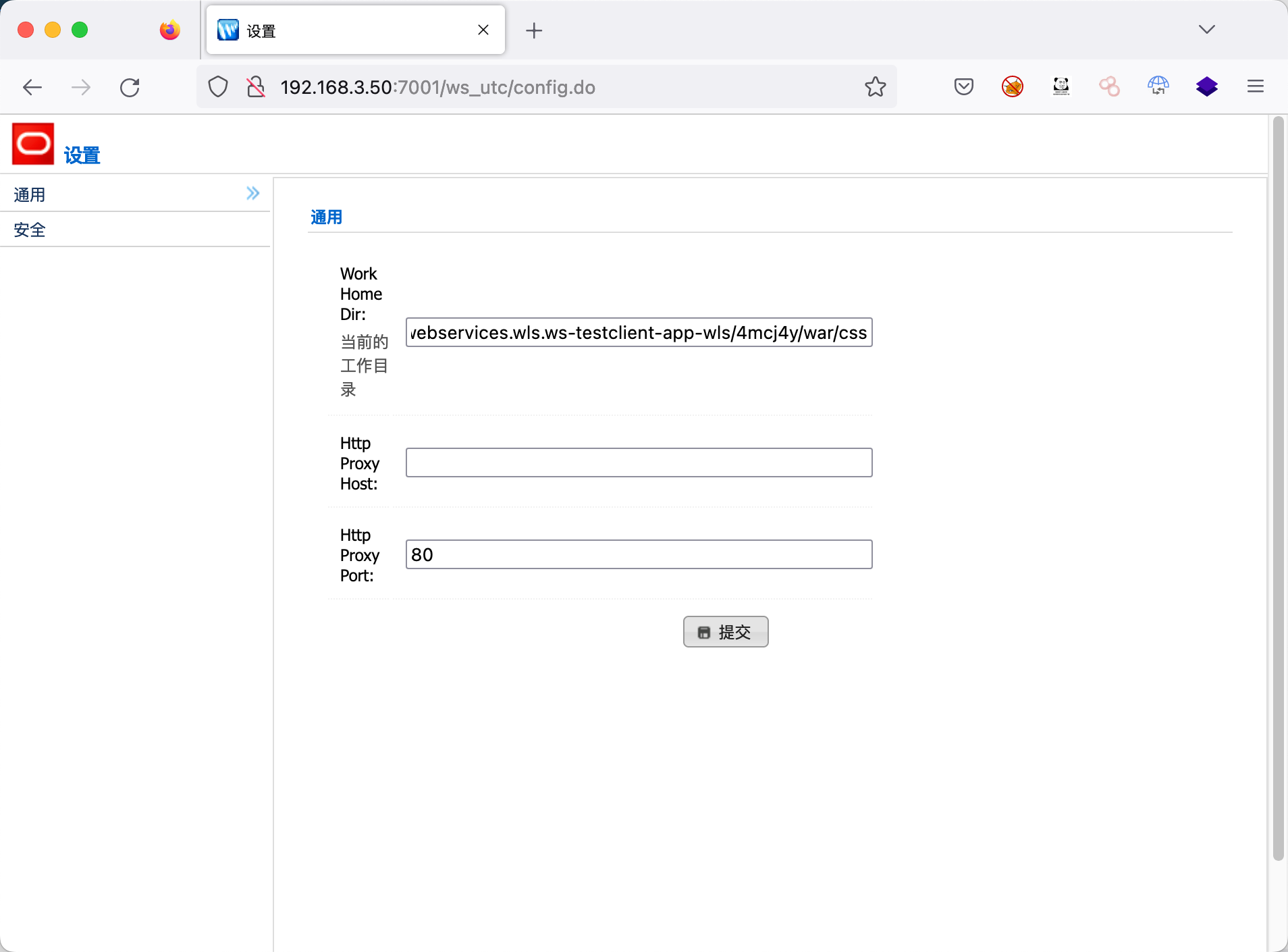Click the tracking protection shield icon
Image resolution: width=1288 pixels, height=952 pixels.
pyautogui.click(x=217, y=87)
